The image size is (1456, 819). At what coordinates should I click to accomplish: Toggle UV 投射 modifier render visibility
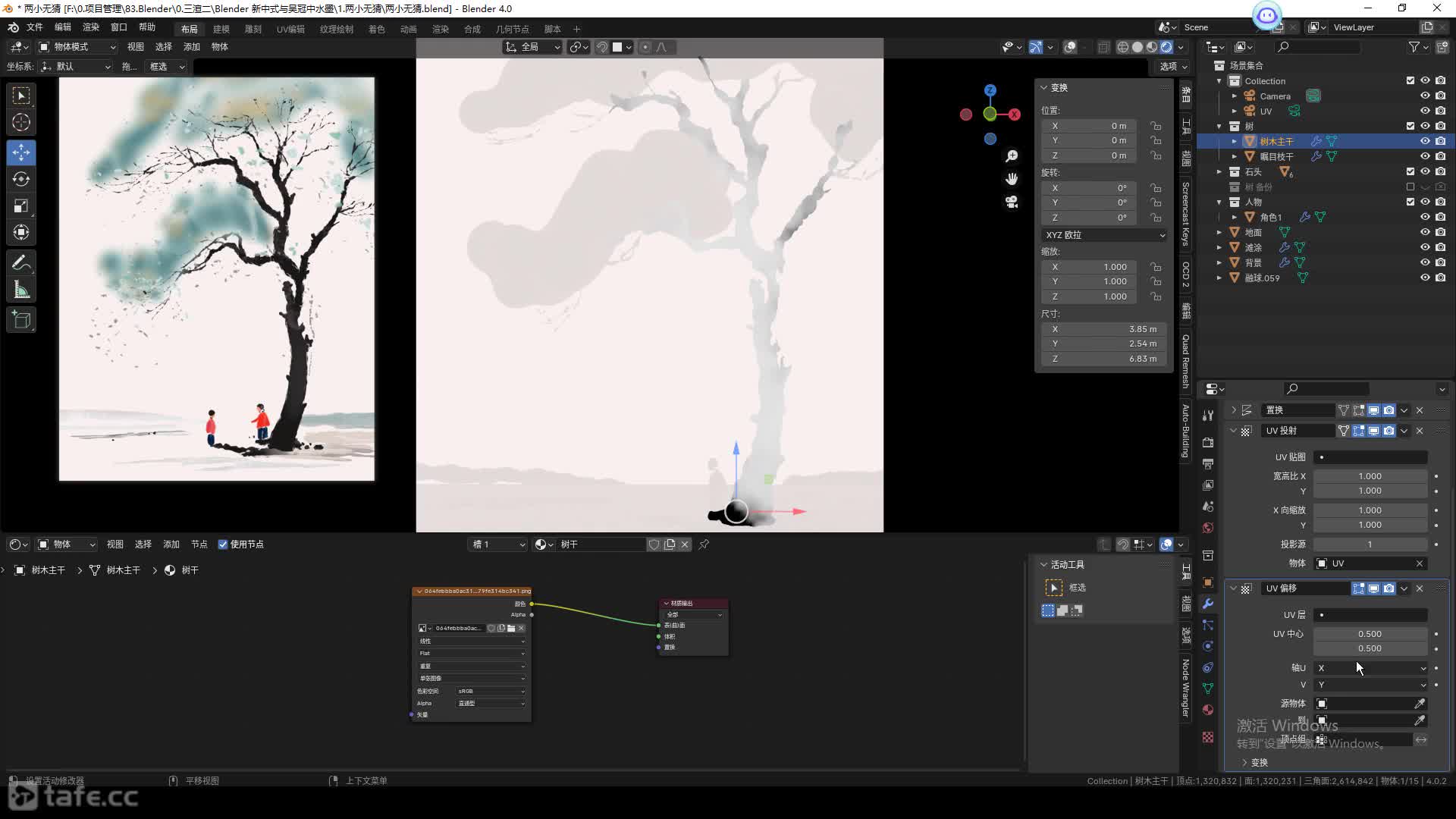pos(1389,431)
